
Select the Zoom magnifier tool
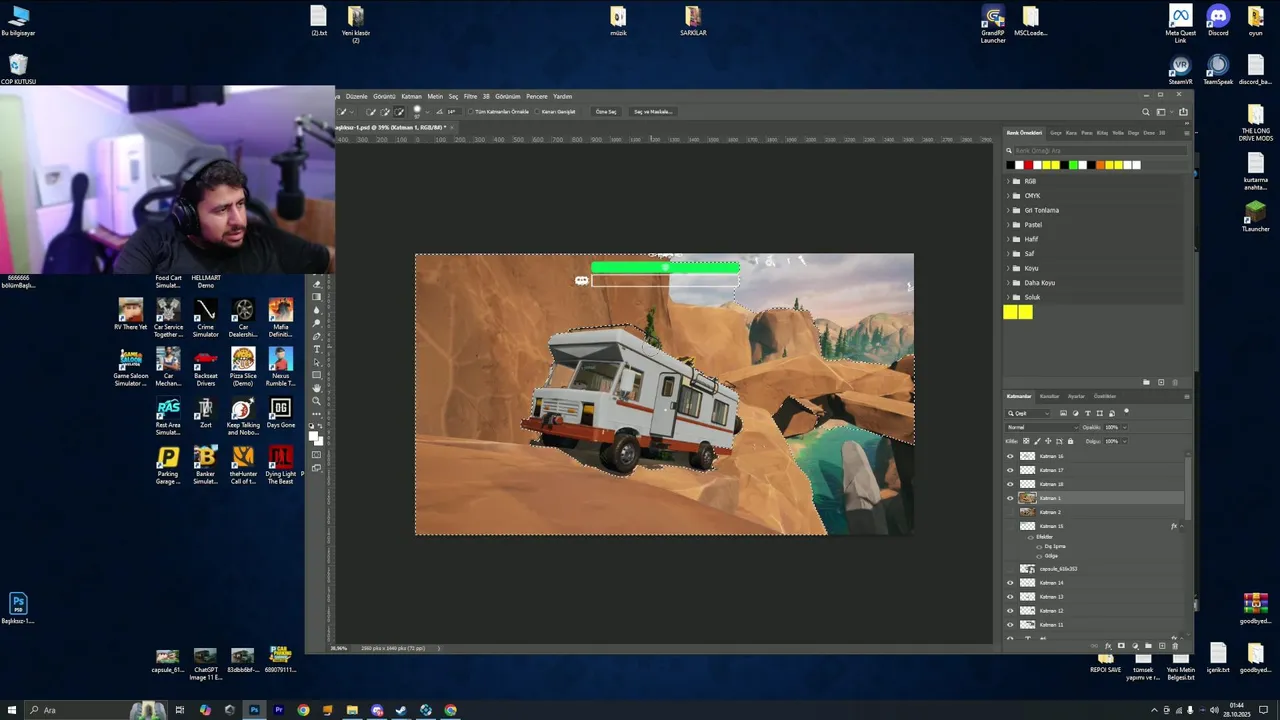coord(317,401)
